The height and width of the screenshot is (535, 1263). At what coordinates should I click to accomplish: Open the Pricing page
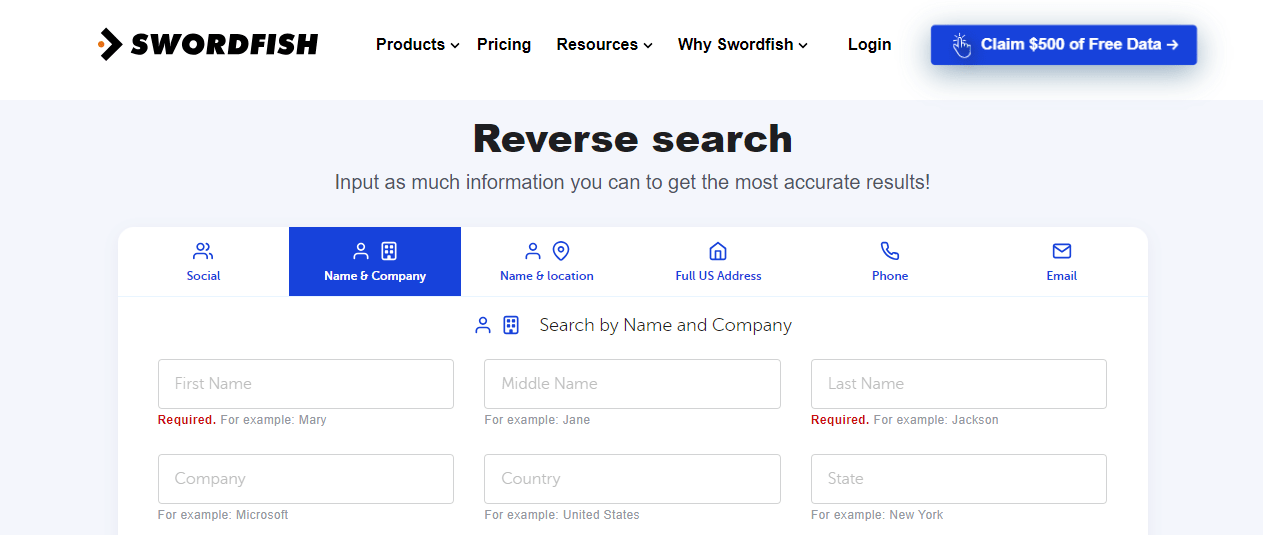(504, 45)
